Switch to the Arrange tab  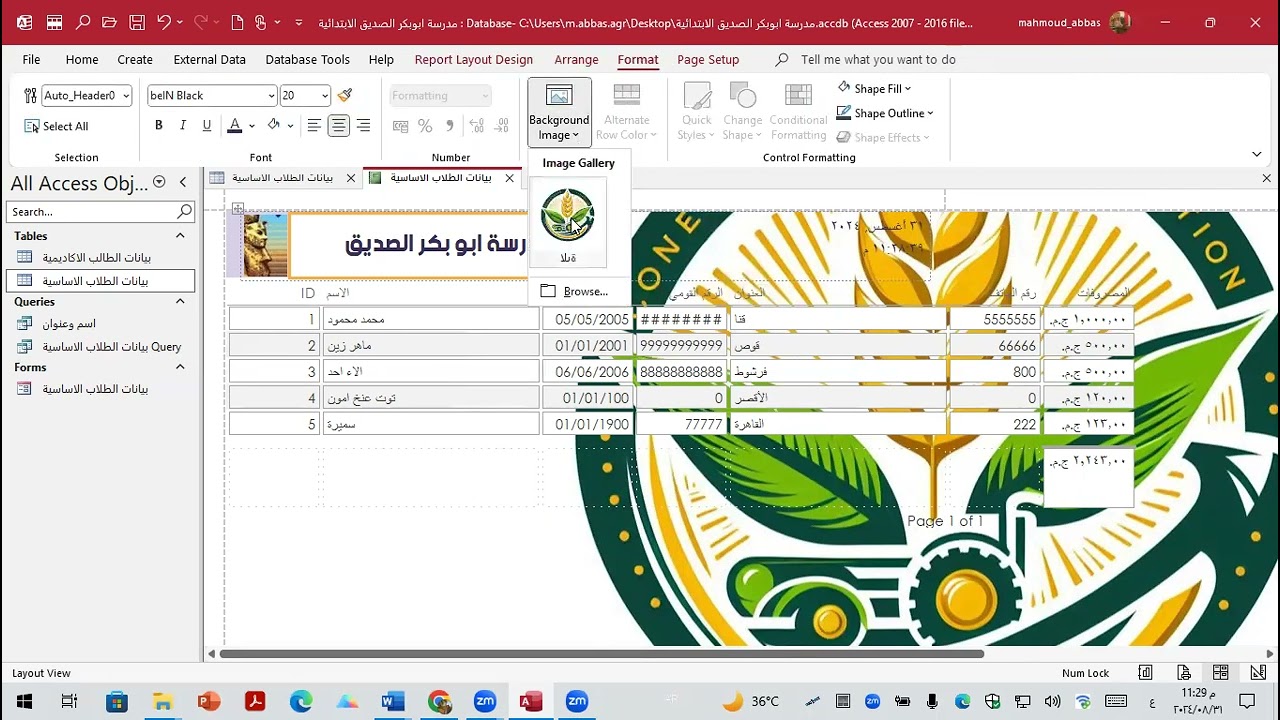coord(576,59)
